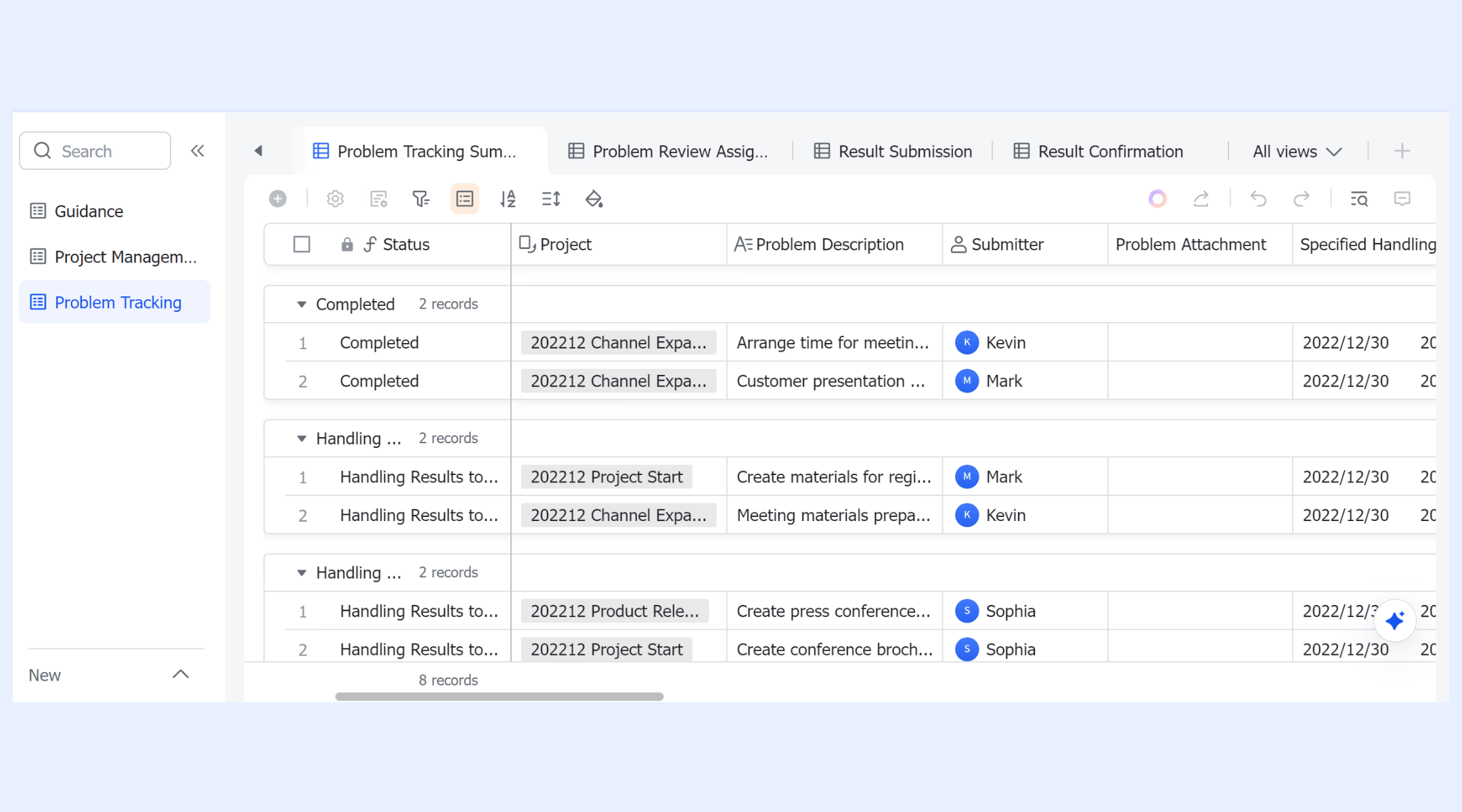
Task: Click the Submitter column header
Action: (1025, 244)
